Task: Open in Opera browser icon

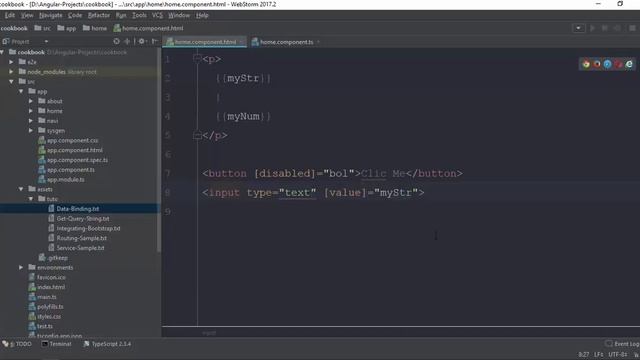Action: (x=618, y=64)
